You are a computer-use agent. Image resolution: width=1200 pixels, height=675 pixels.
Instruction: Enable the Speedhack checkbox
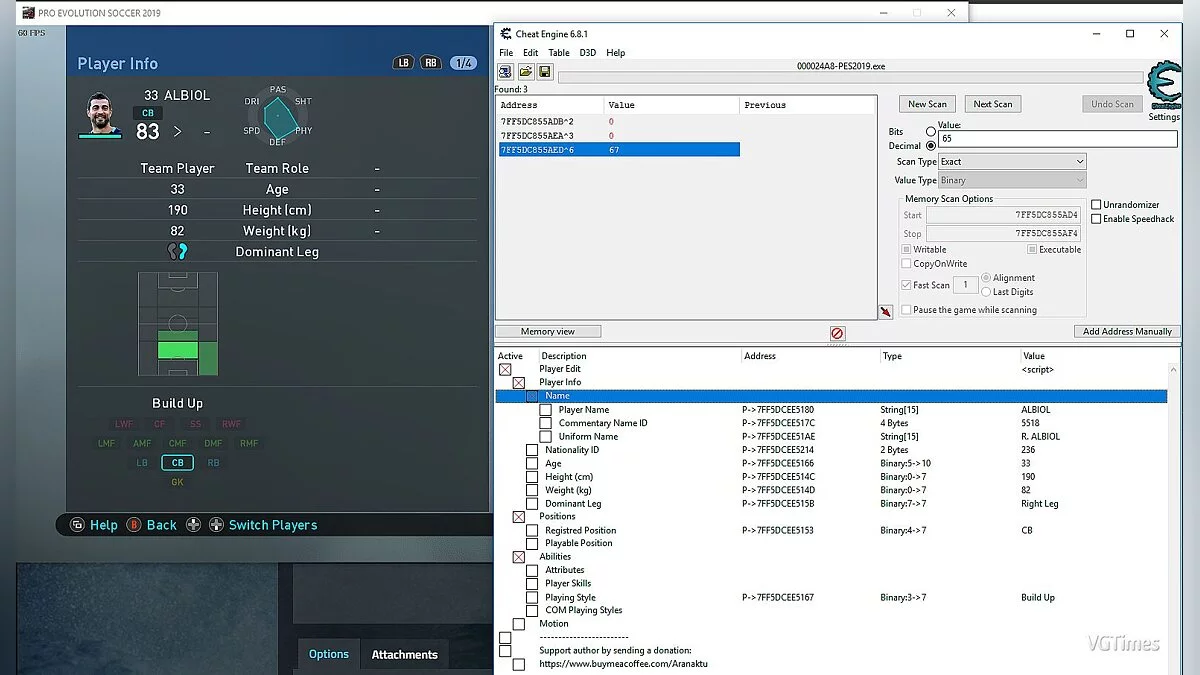(x=1096, y=218)
